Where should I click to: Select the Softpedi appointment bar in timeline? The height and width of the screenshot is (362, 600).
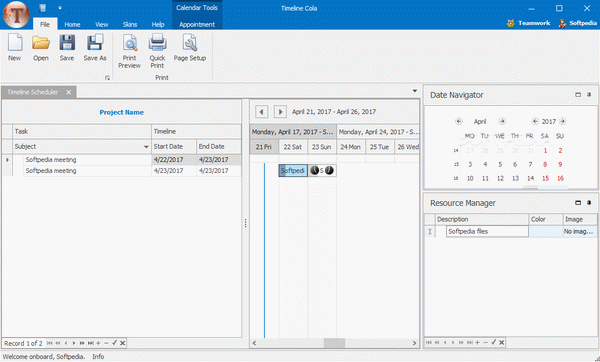pyautogui.click(x=293, y=171)
